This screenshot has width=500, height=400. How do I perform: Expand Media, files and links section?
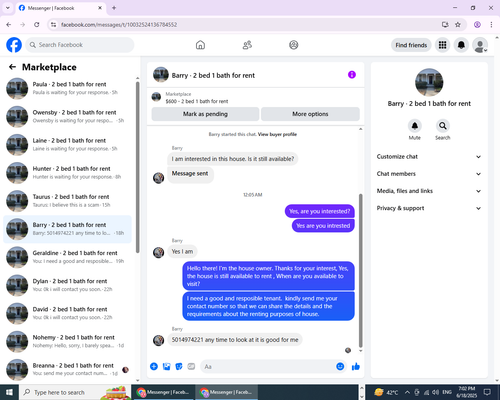pos(429,191)
